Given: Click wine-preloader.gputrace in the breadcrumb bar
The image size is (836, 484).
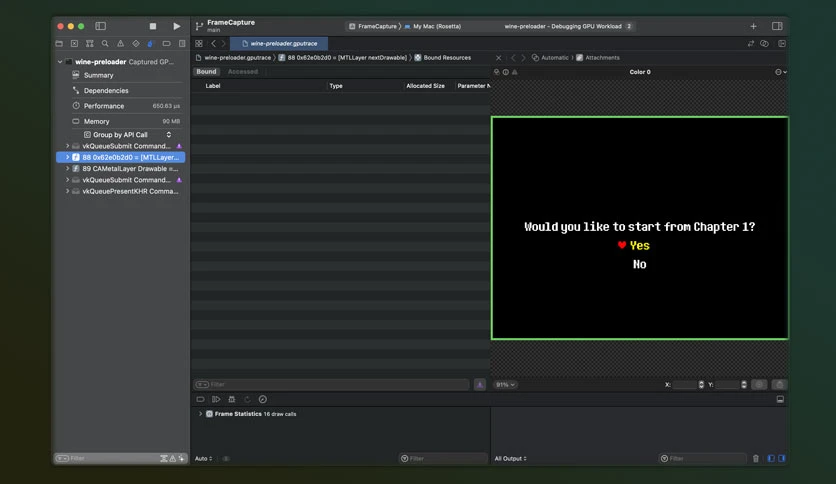Looking at the screenshot, I should point(233,58).
